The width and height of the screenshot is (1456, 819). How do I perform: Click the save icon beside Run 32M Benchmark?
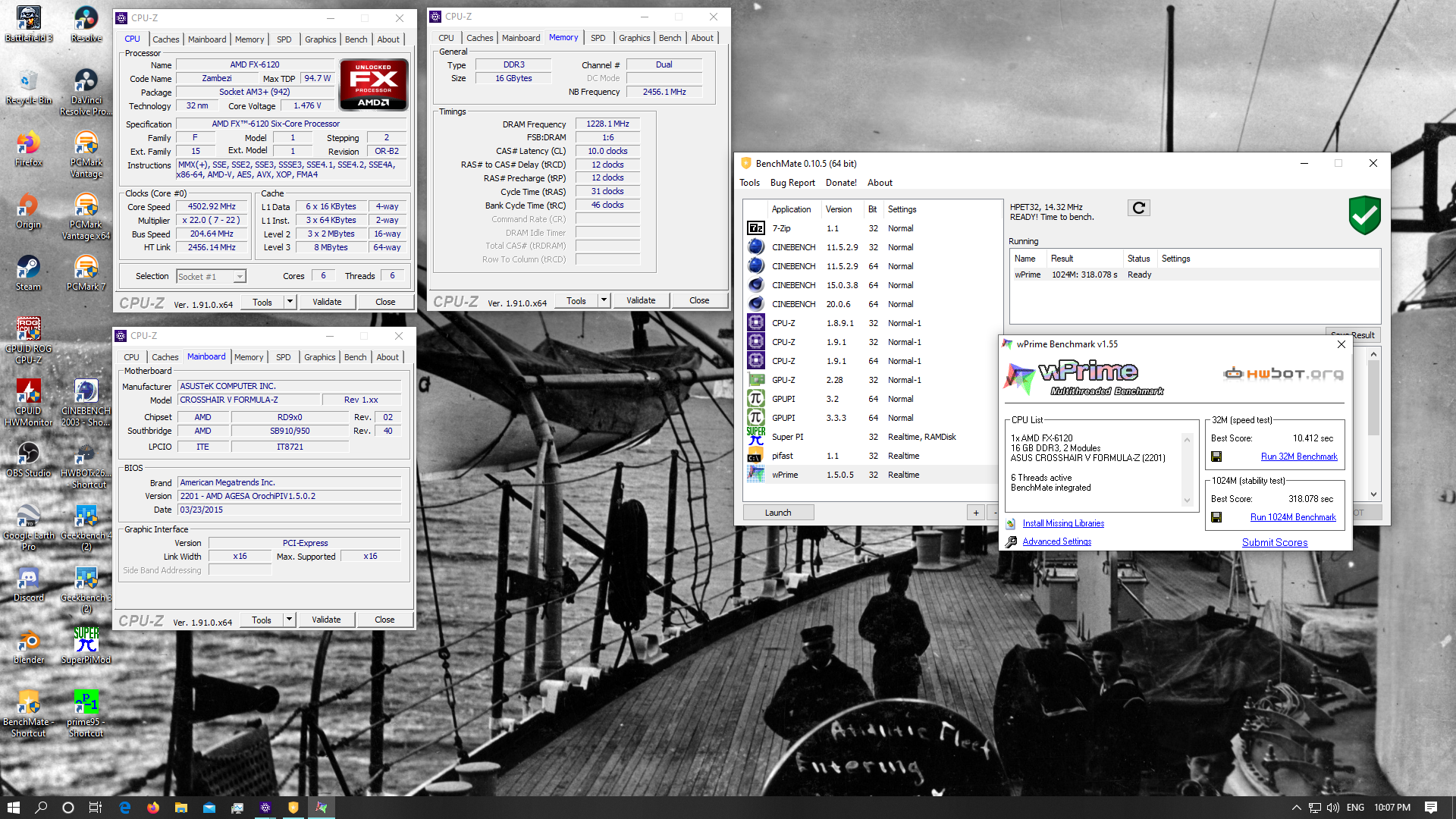click(1216, 457)
